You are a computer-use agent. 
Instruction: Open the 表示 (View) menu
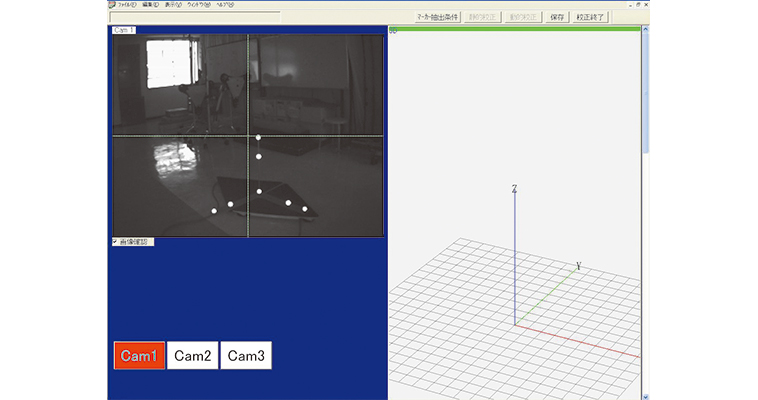[174, 5]
